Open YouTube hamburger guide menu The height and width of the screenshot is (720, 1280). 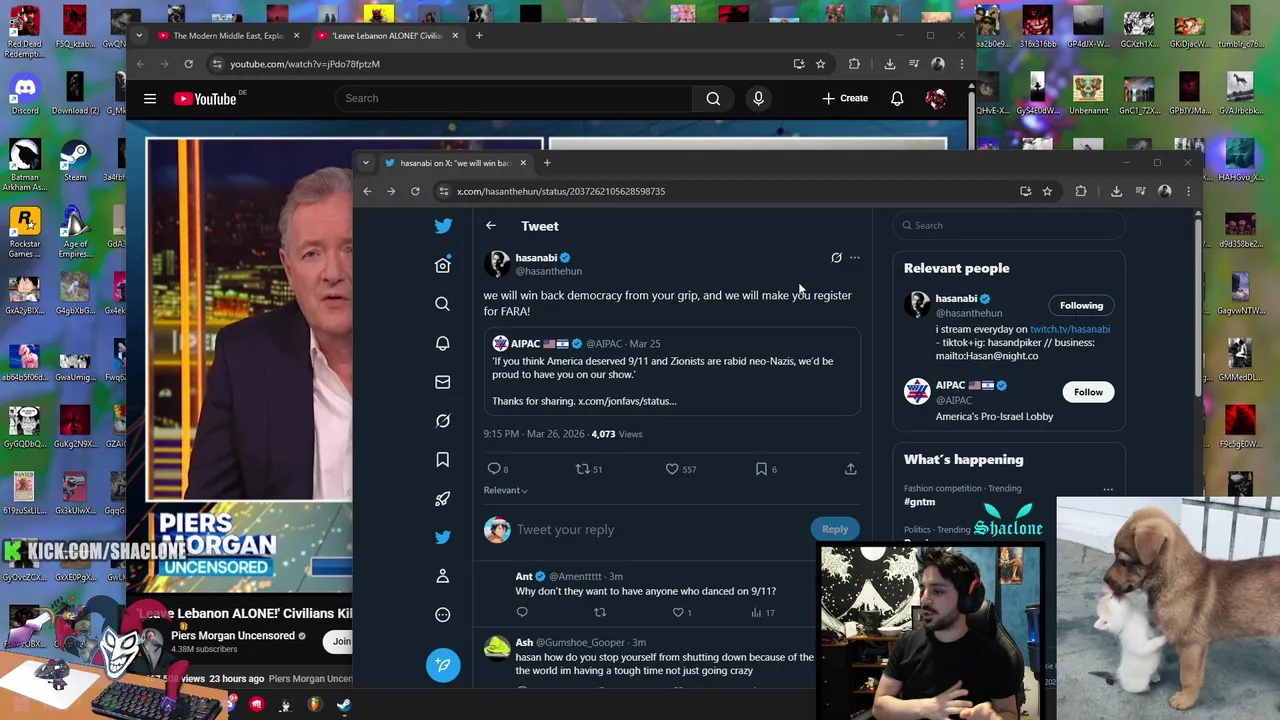pos(150,99)
